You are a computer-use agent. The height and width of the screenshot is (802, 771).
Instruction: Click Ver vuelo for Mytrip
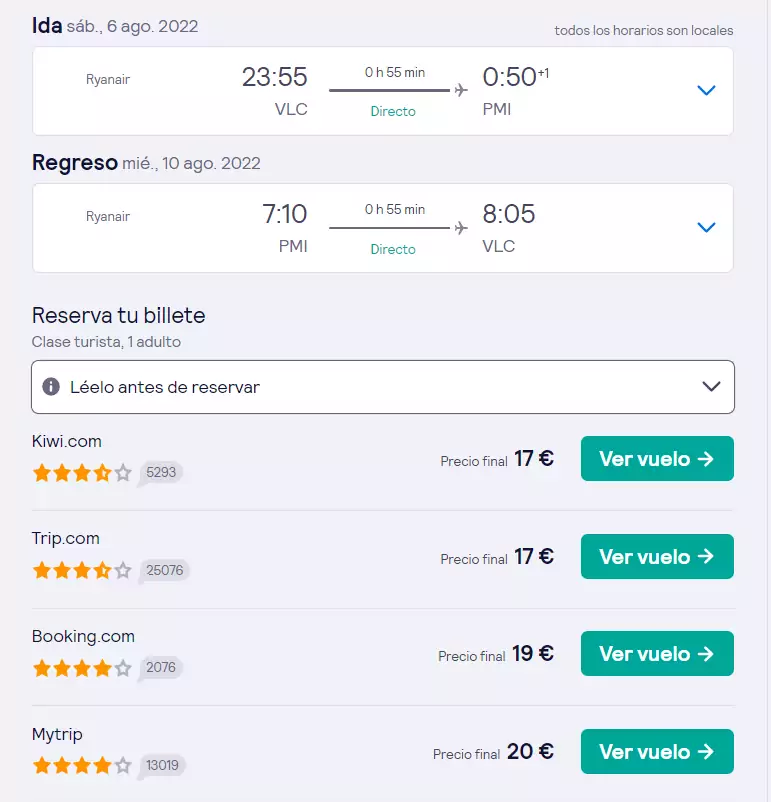[x=657, y=751]
